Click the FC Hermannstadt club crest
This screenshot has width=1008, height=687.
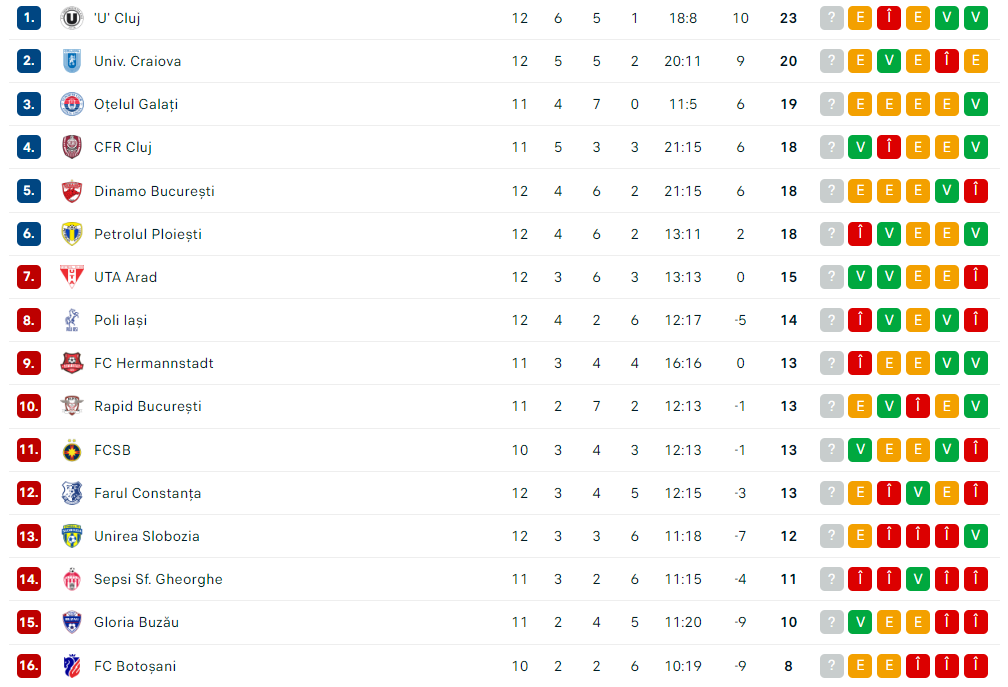pos(71,363)
